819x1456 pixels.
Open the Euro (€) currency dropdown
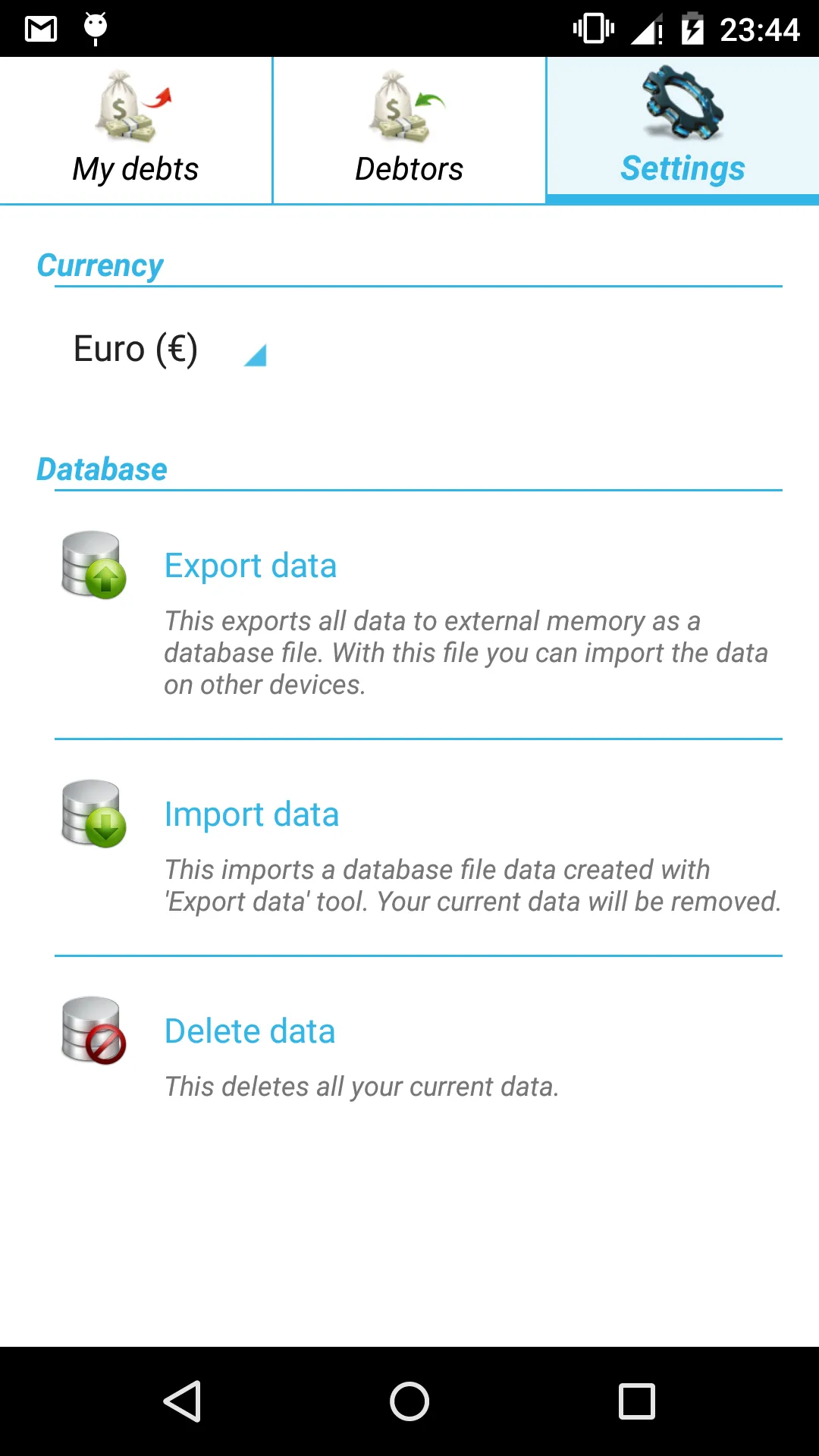click(169, 350)
